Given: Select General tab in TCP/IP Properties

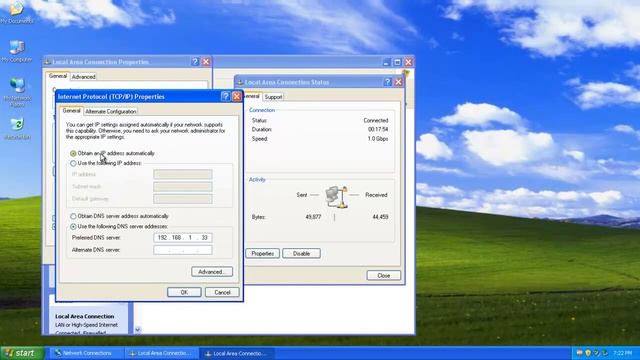Looking at the screenshot, I should click(x=71, y=111).
